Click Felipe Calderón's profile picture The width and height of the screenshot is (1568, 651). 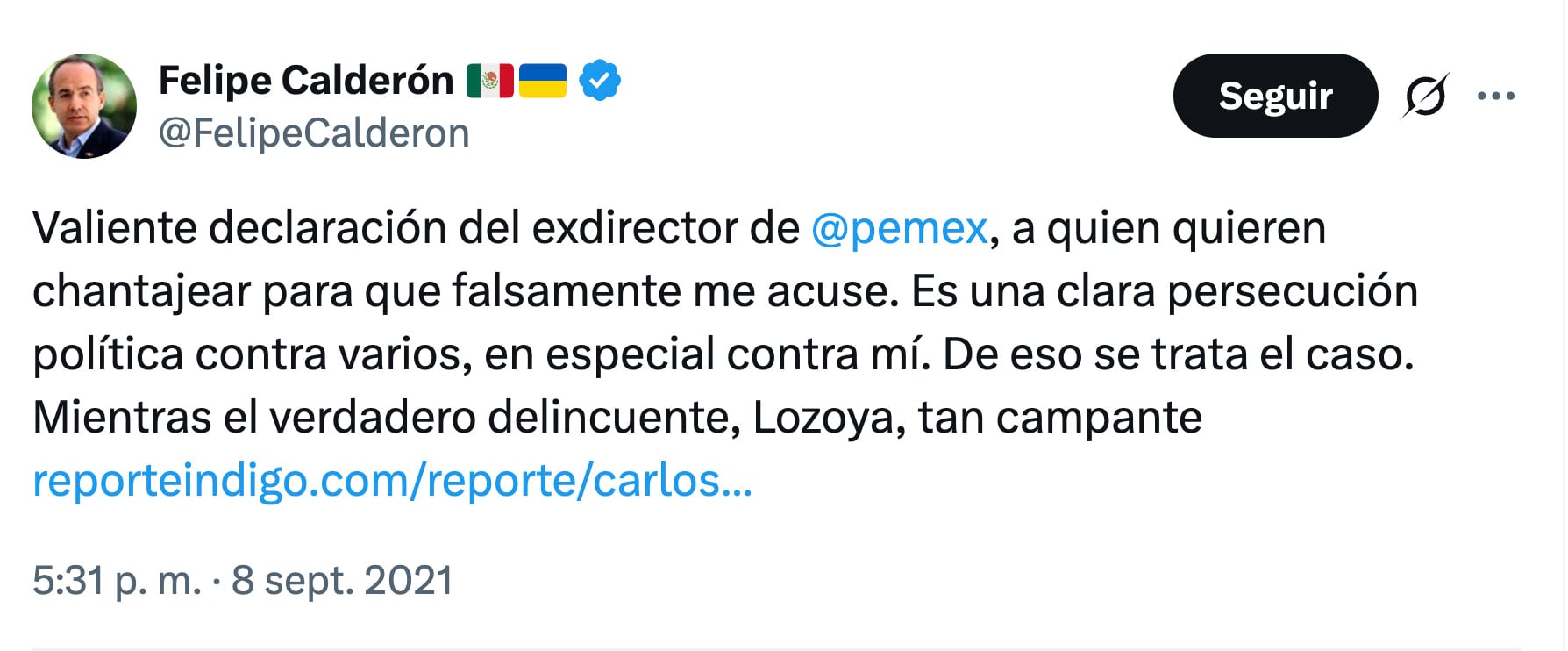tap(82, 98)
